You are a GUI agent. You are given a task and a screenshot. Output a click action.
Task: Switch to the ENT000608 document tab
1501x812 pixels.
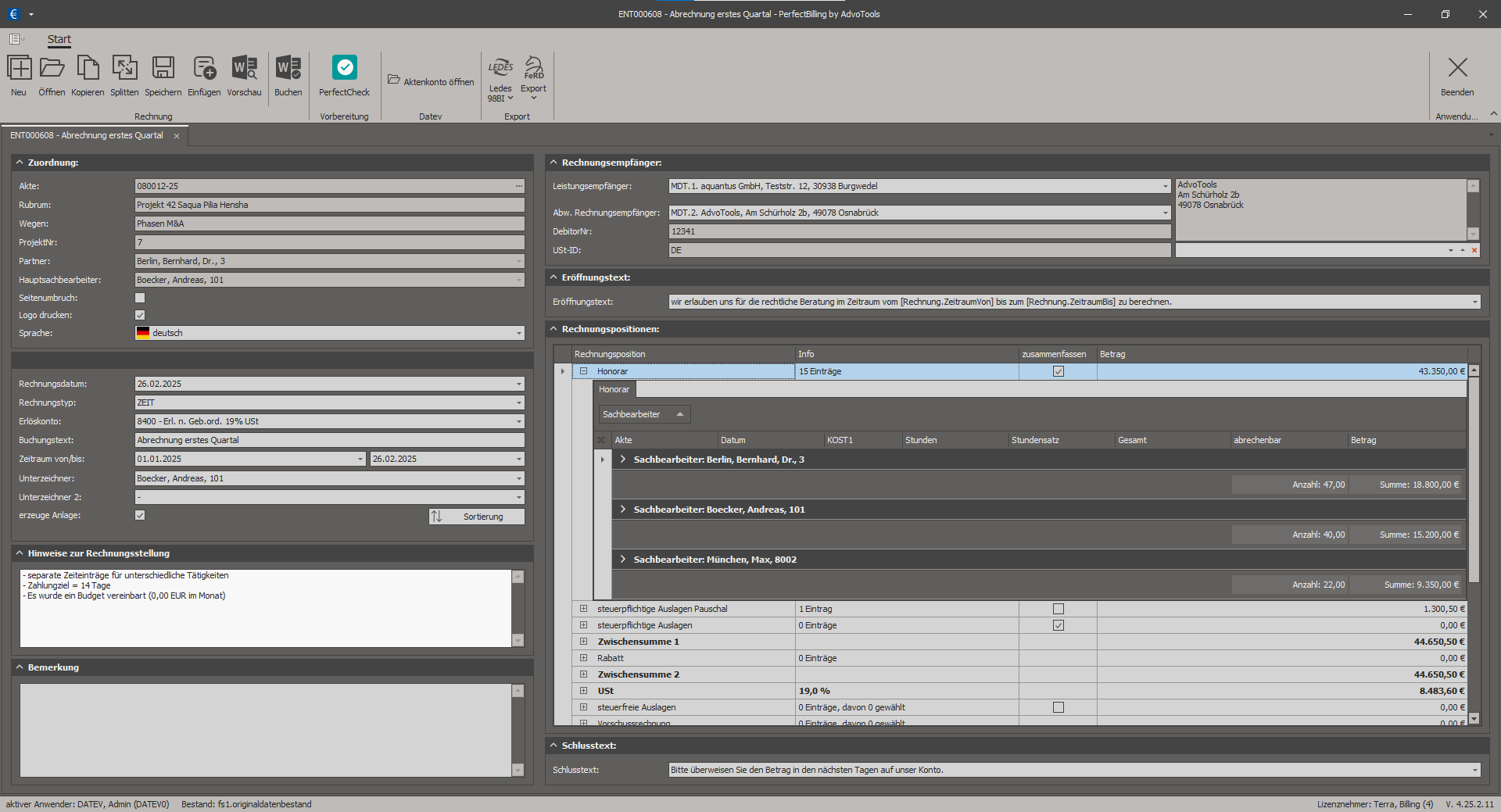tap(87, 135)
